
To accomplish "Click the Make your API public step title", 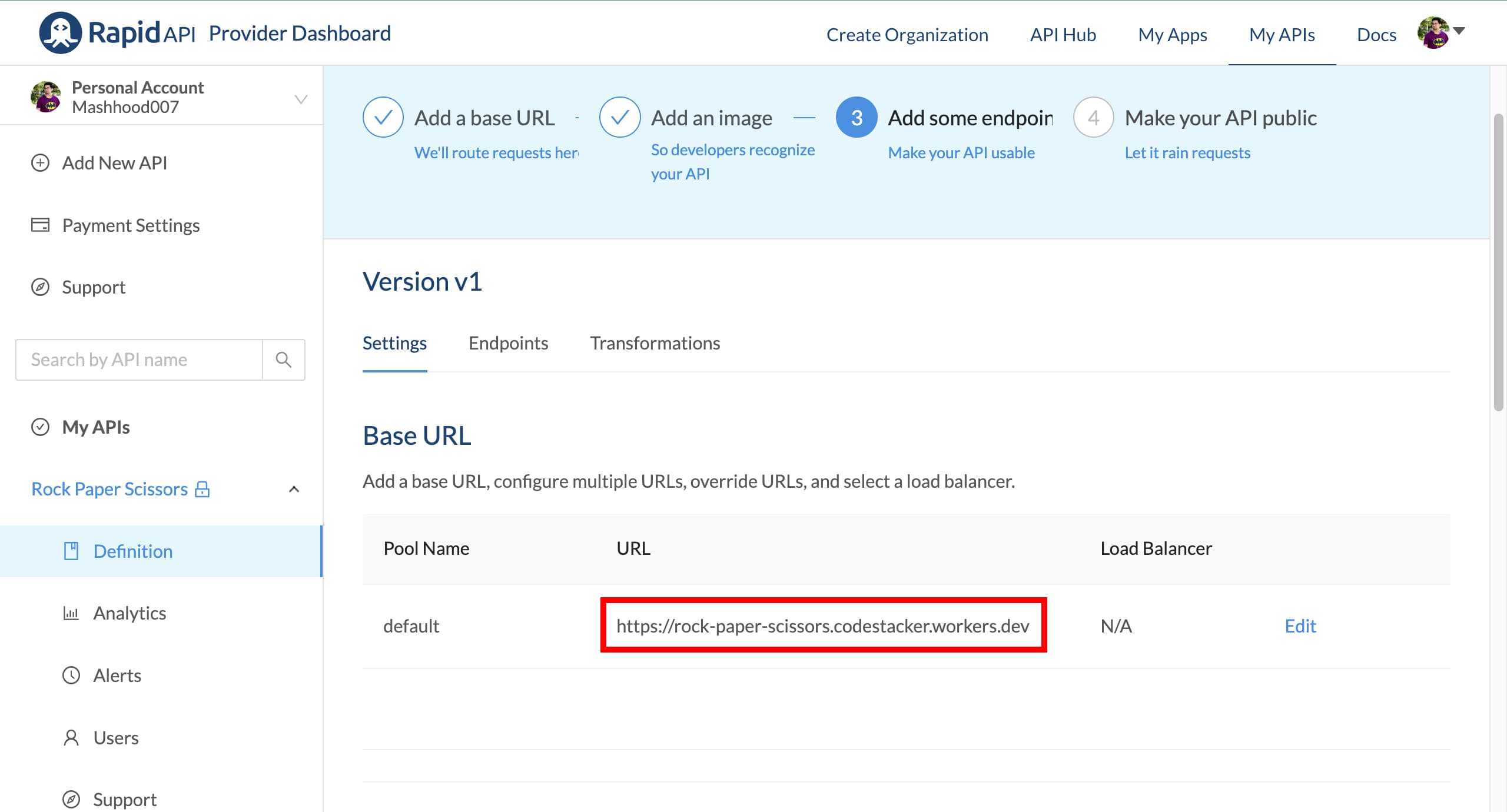I will tap(1220, 118).
